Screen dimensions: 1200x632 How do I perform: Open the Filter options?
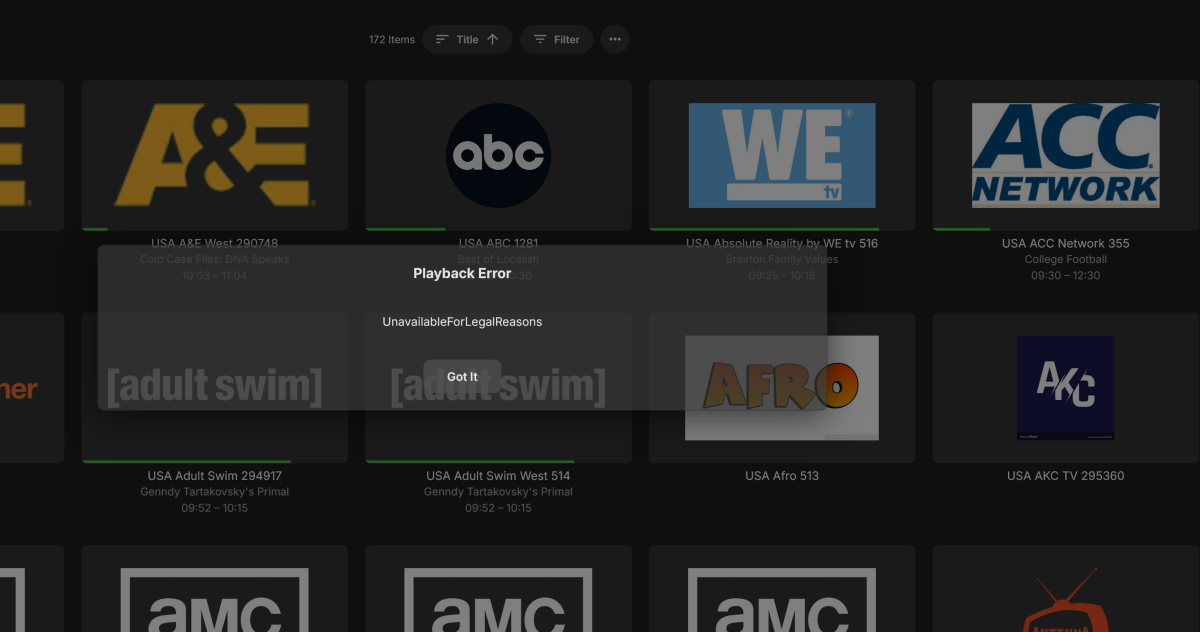556,39
